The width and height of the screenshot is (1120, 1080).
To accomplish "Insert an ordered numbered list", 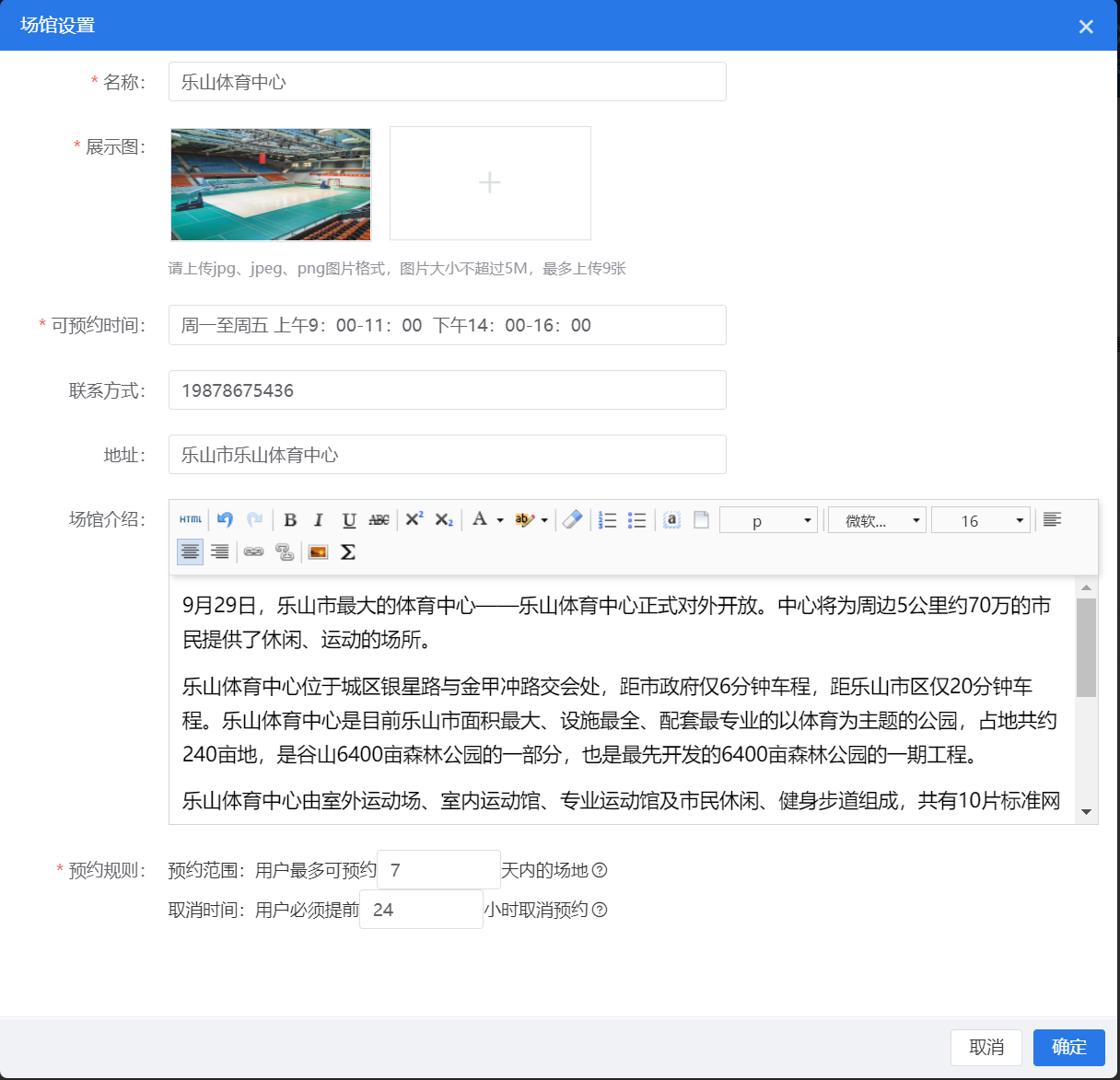I will (607, 520).
